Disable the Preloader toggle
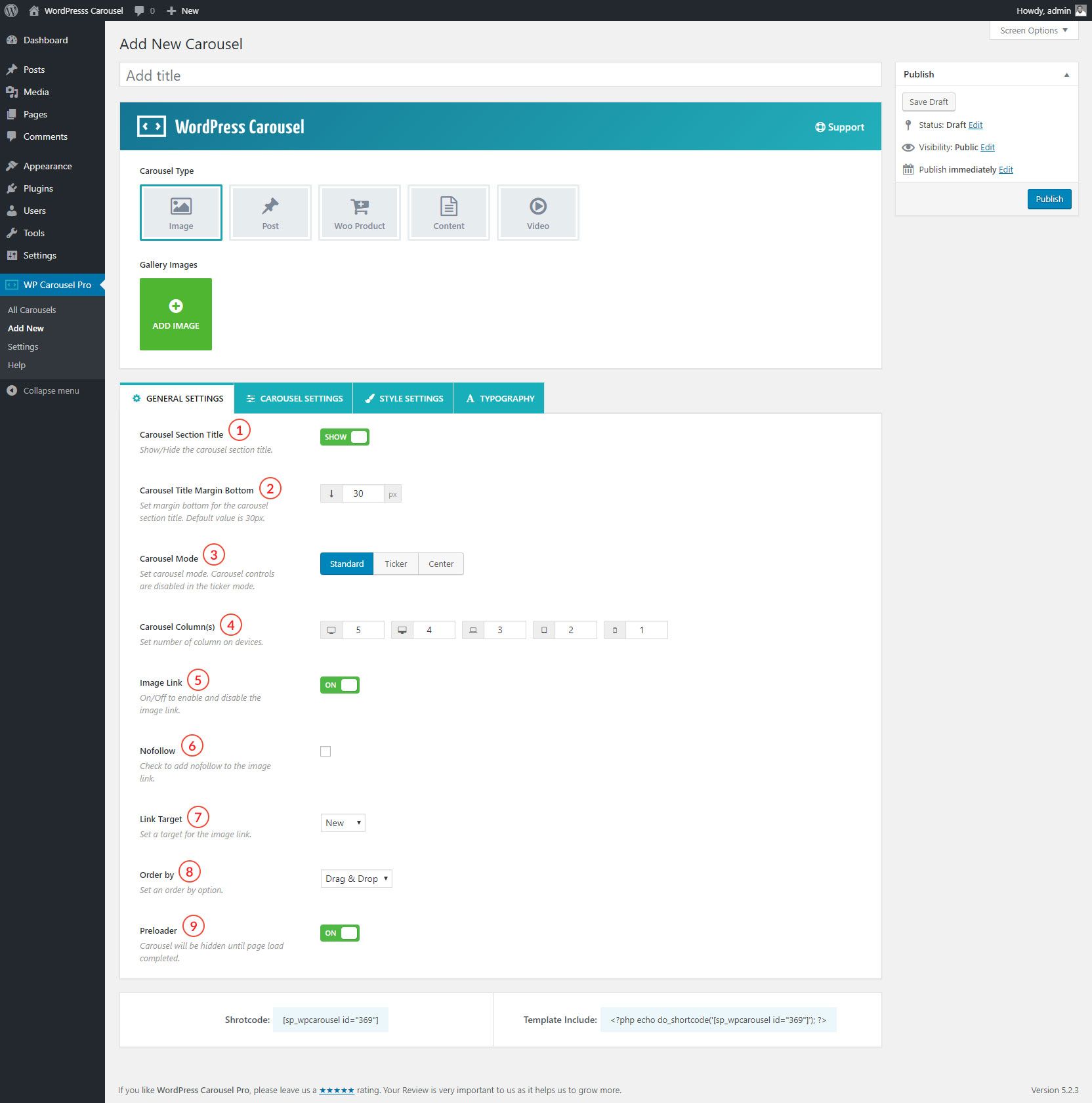Screen dimensions: 1092x1103 [x=339, y=933]
